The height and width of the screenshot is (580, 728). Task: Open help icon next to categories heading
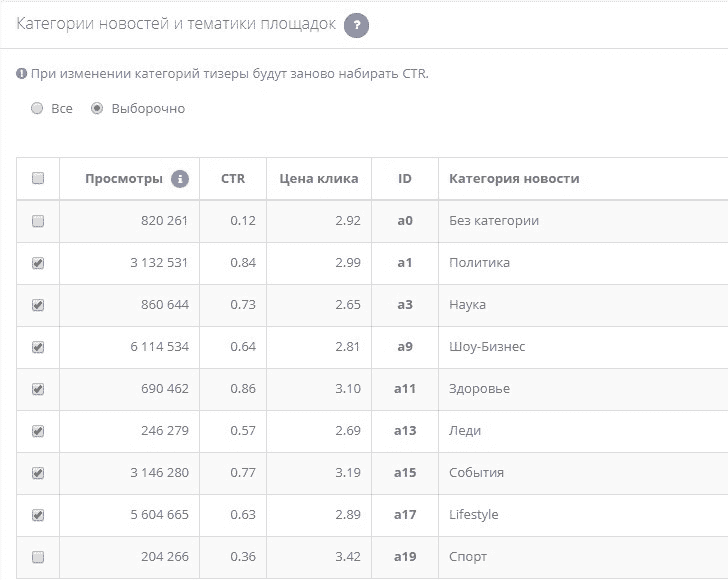coord(356,25)
